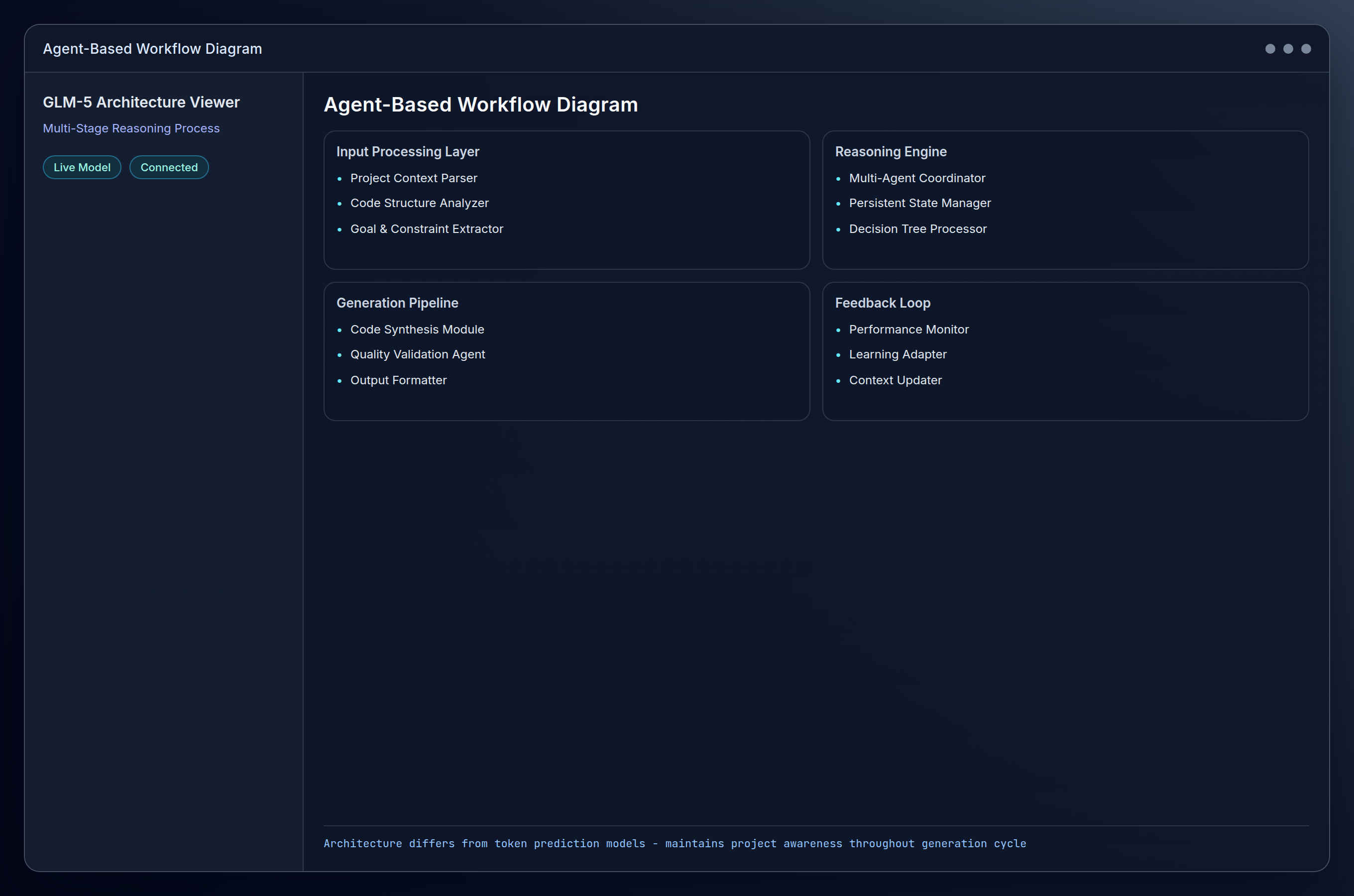Select the Generation Pipeline section header

coord(397,303)
